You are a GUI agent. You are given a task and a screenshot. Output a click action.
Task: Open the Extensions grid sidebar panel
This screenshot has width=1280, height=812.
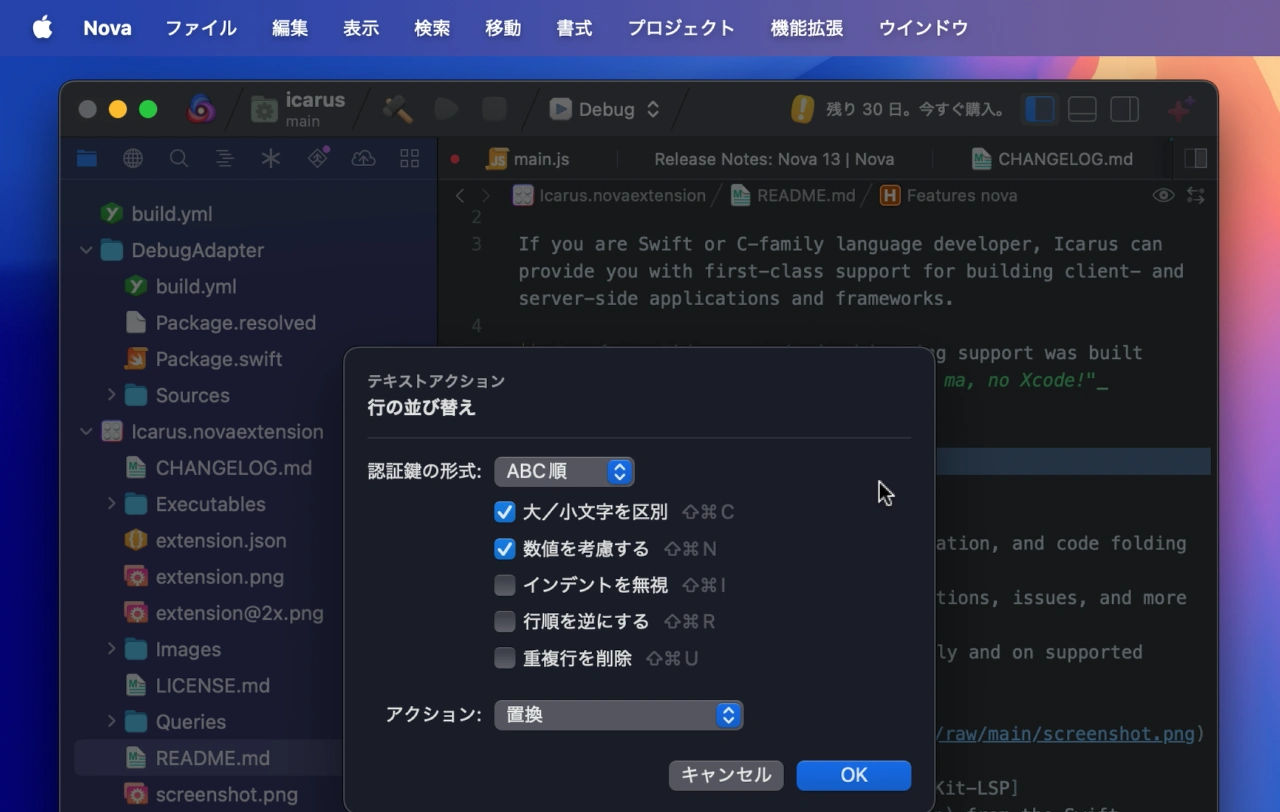coord(408,157)
